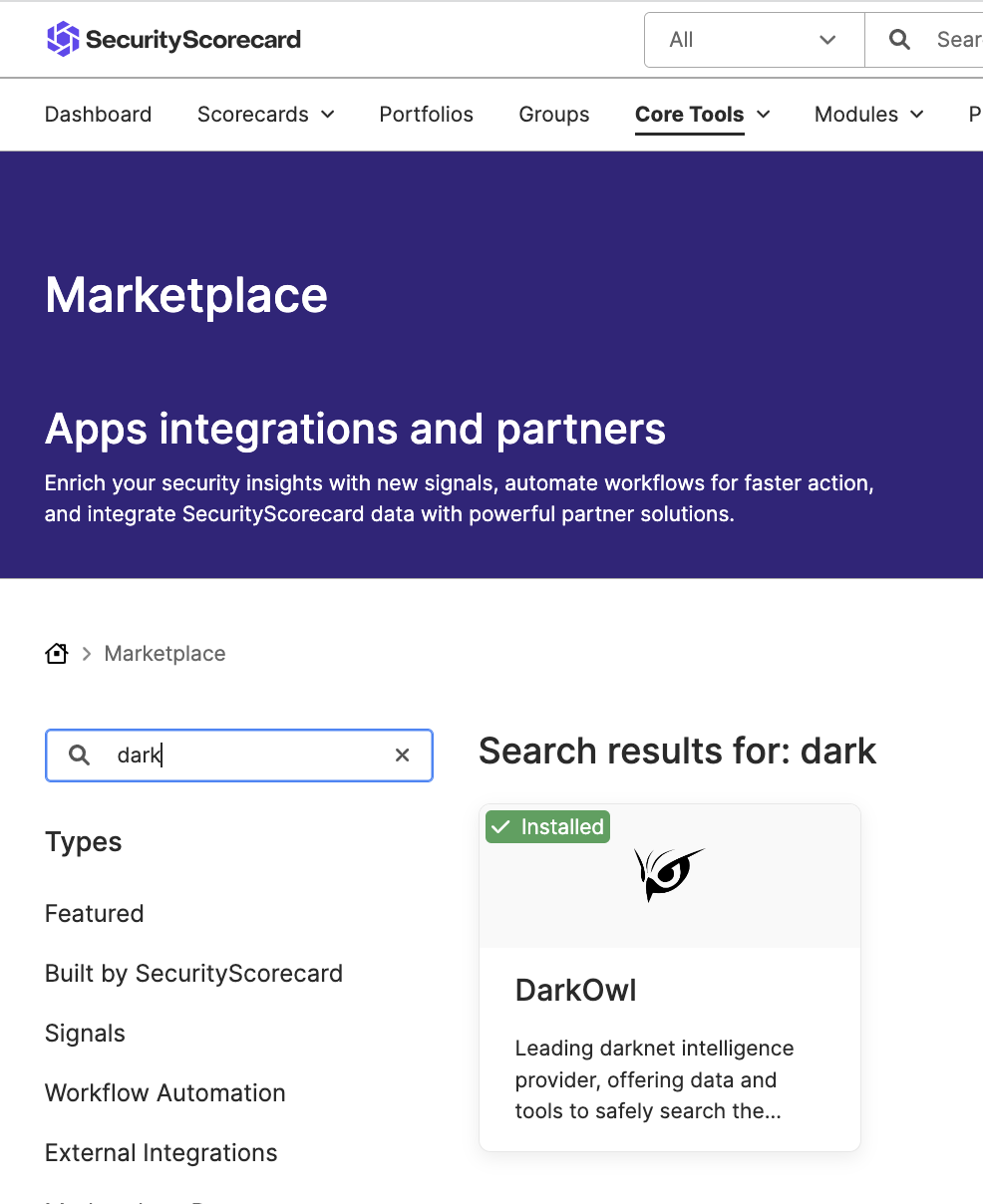Open the Portfolios page
The height and width of the screenshot is (1204, 983).
[x=427, y=115]
